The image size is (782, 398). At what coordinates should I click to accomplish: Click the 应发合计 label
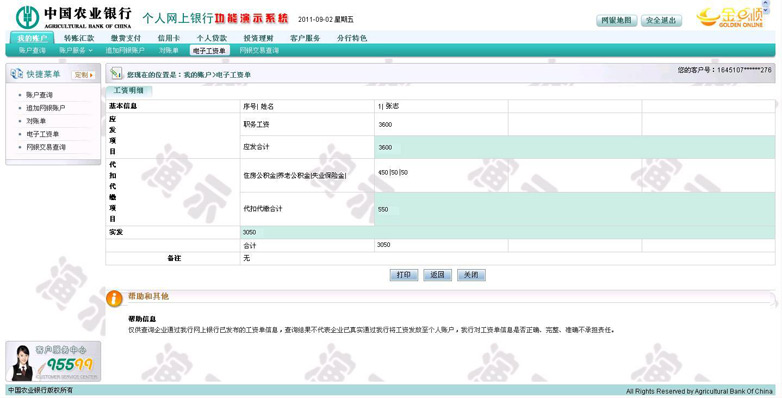pyautogui.click(x=256, y=147)
